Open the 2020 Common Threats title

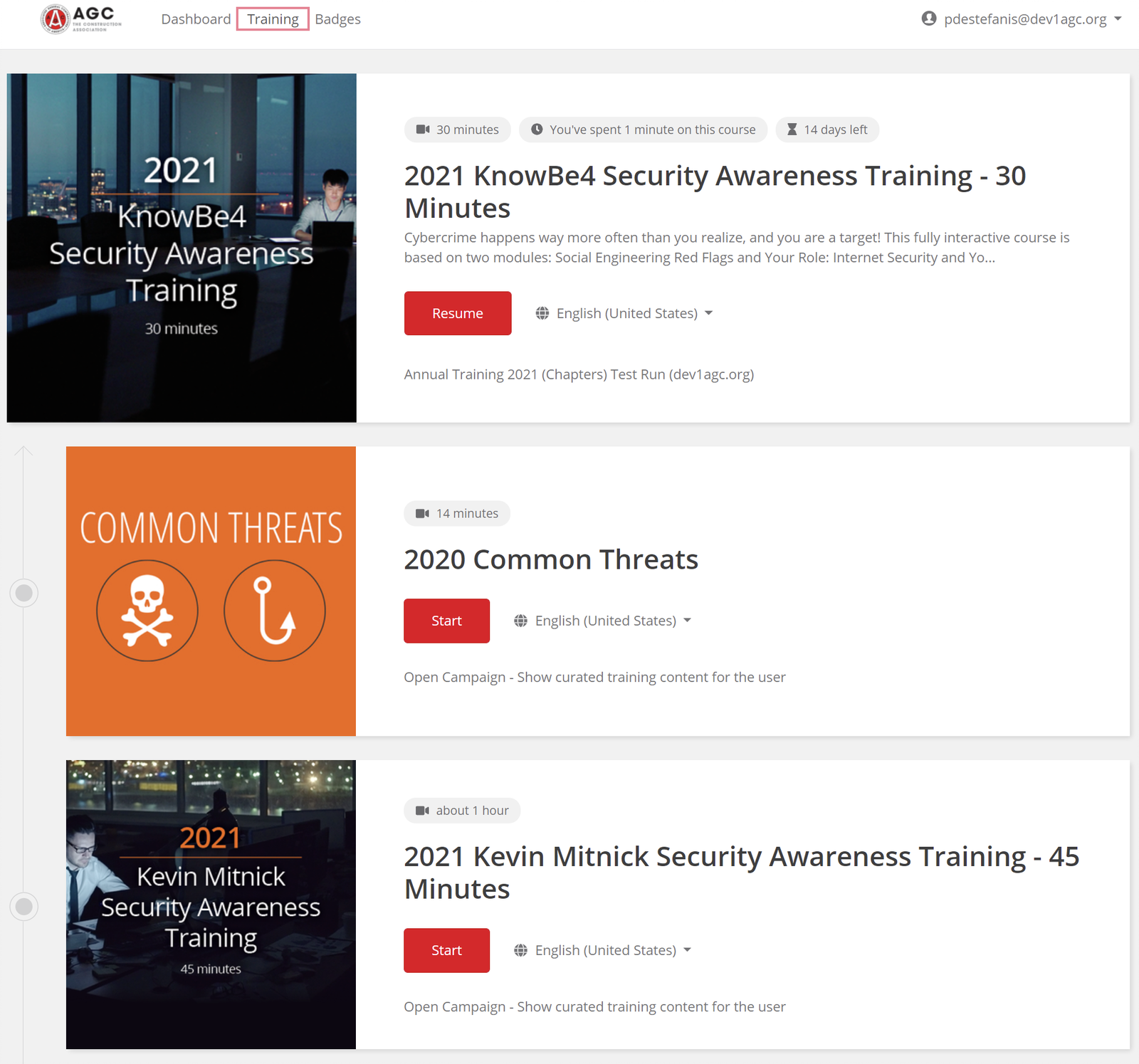pos(551,559)
